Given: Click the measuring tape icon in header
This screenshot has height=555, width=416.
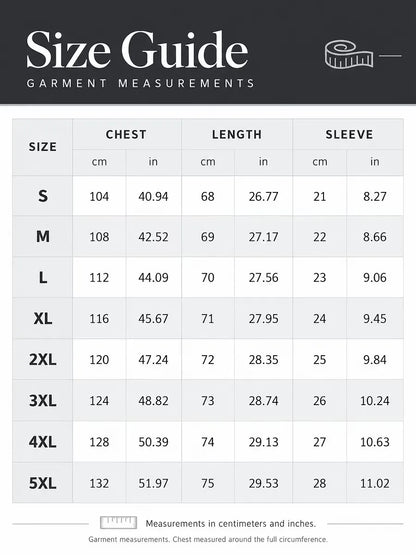Looking at the screenshot, I should click(349, 54).
